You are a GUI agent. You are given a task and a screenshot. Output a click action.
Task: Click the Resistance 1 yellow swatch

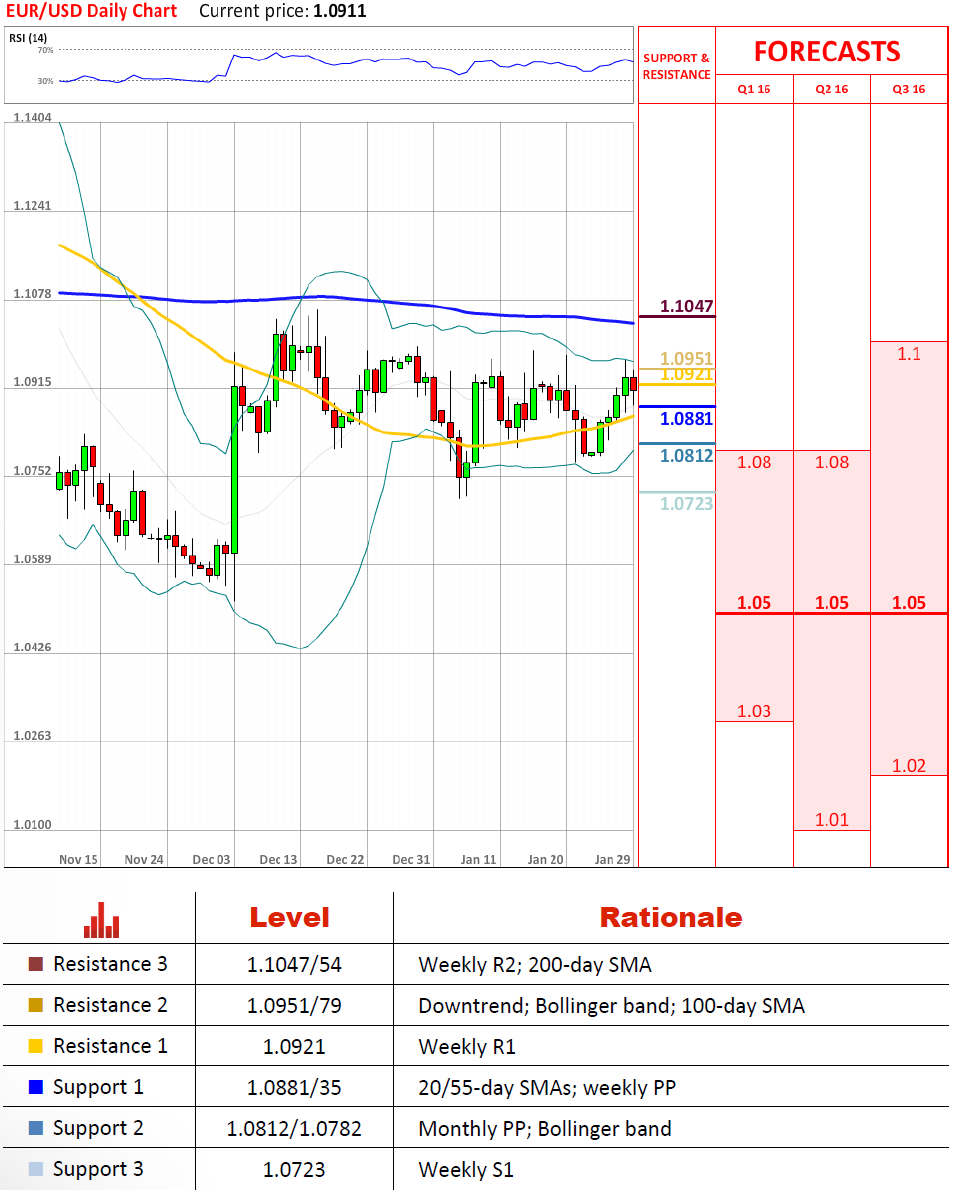click(36, 1046)
